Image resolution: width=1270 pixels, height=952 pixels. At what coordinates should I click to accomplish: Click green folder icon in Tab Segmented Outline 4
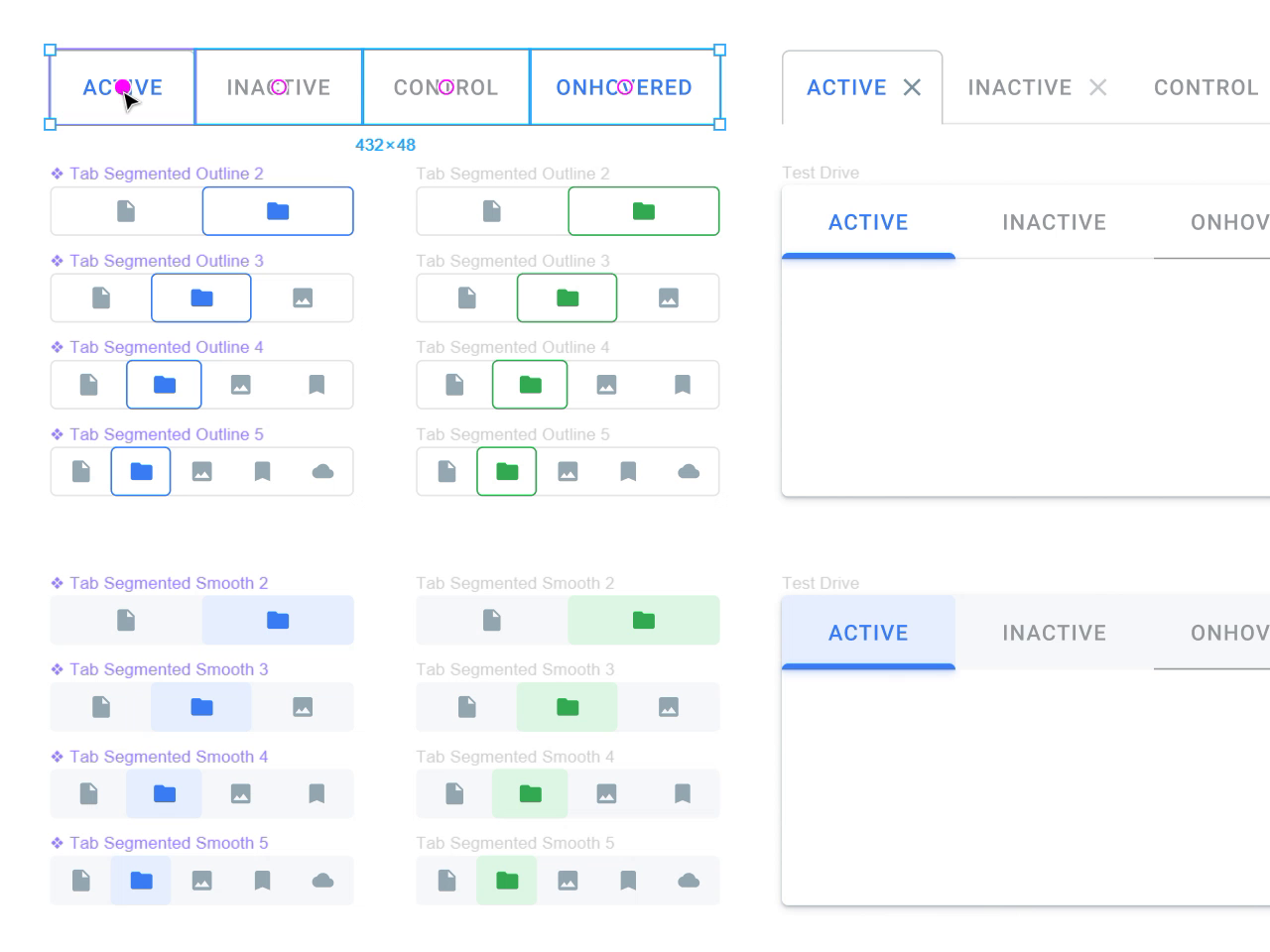pyautogui.click(x=531, y=385)
